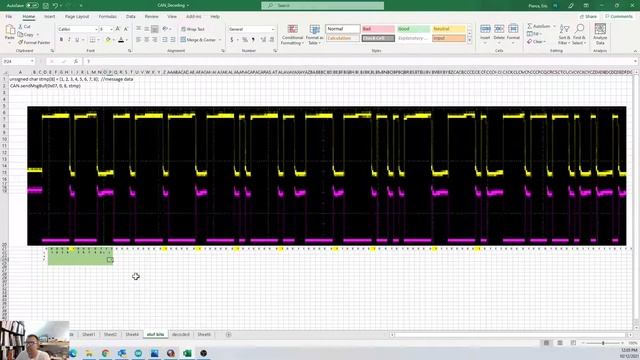
Task: Adjust the zoom slider in status bar
Action: pos(603,343)
